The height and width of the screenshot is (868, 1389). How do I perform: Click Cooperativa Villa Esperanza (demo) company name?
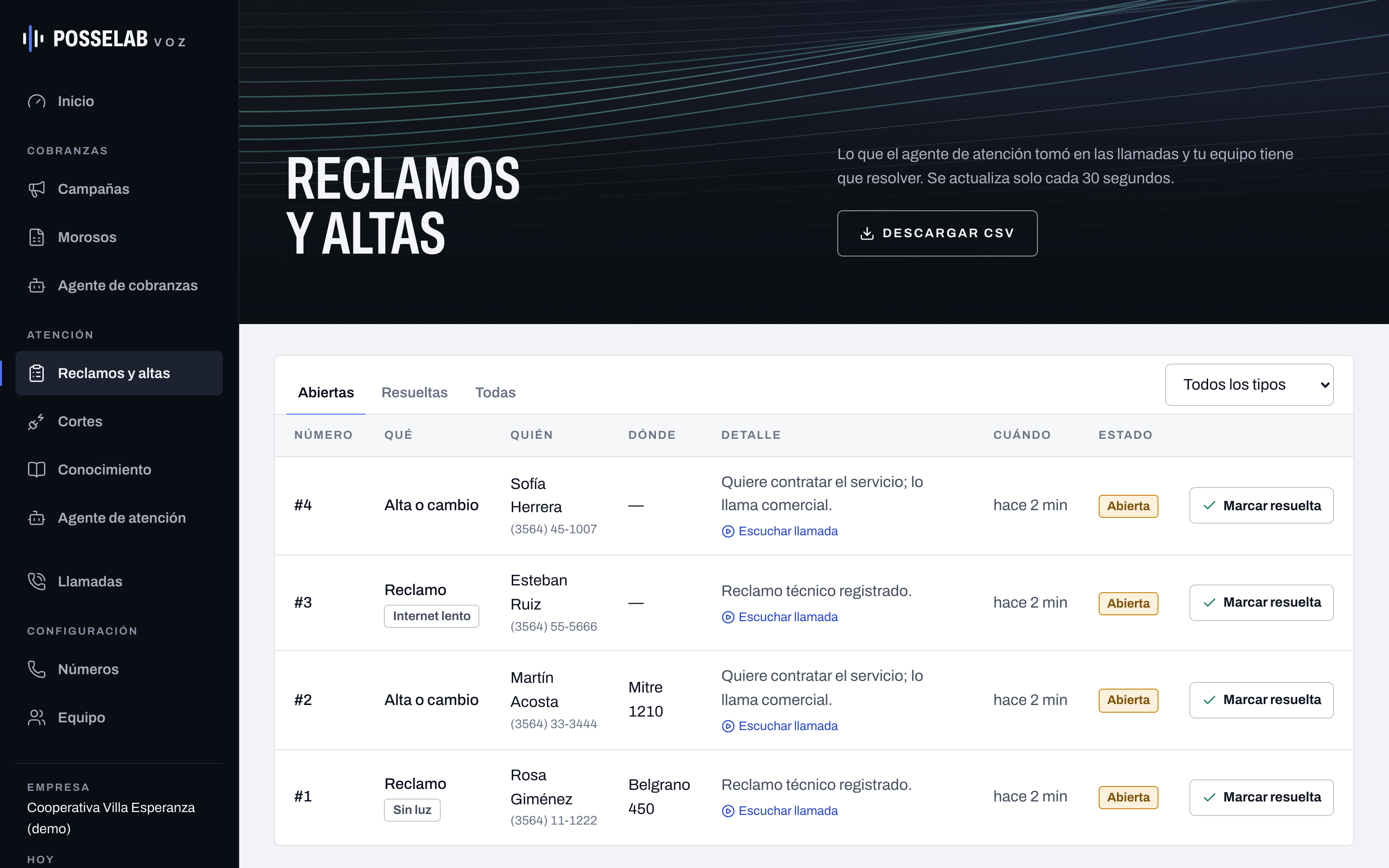click(x=111, y=818)
